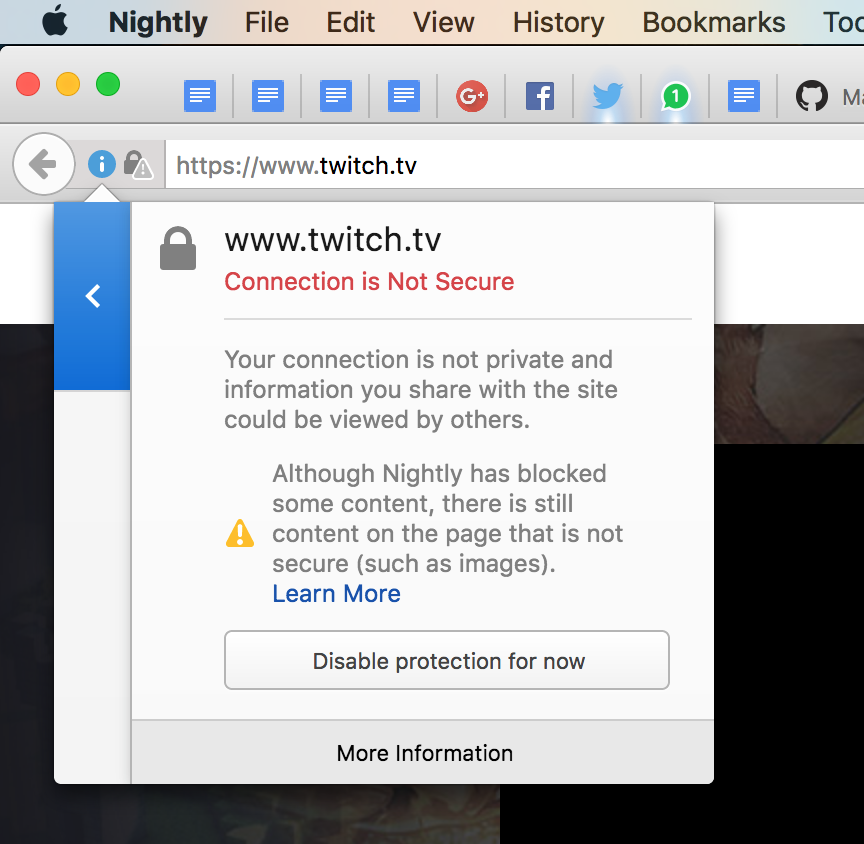This screenshot has height=844, width=864.
Task: Focus the twitch.tv URL address field
Action: coord(500,165)
